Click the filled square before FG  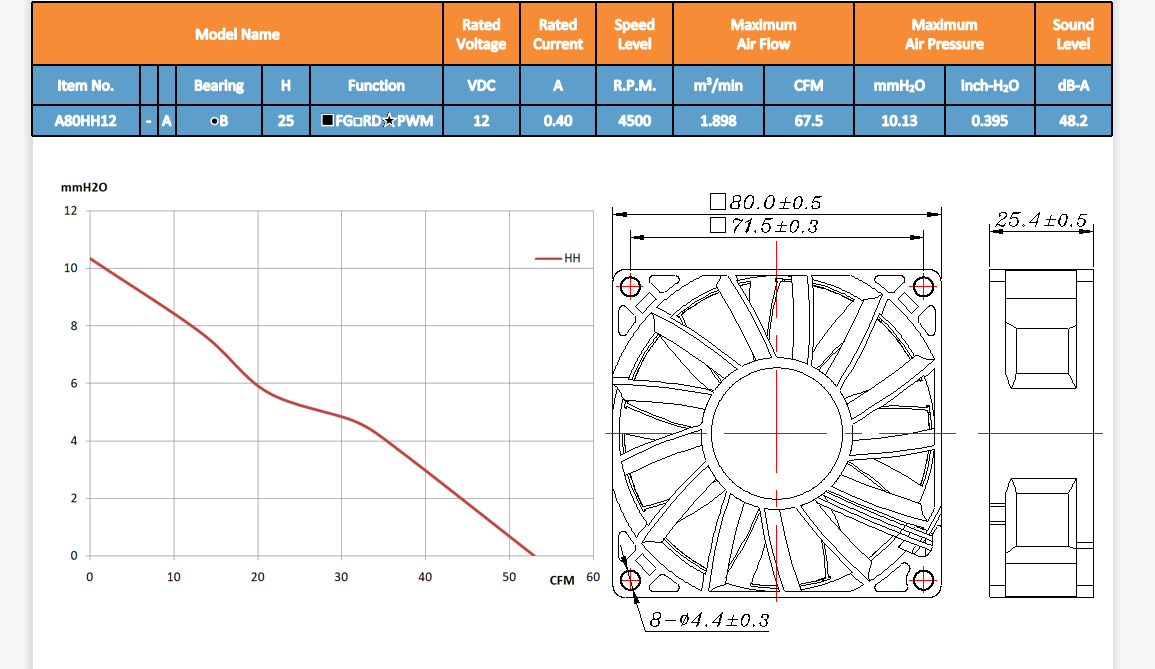(327, 121)
